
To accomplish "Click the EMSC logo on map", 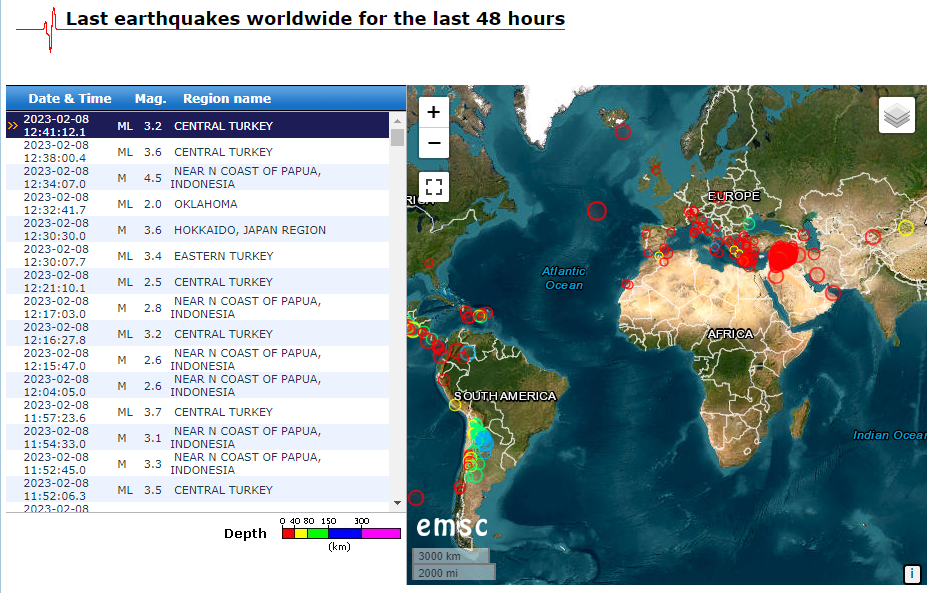I will pyautogui.click(x=452, y=527).
